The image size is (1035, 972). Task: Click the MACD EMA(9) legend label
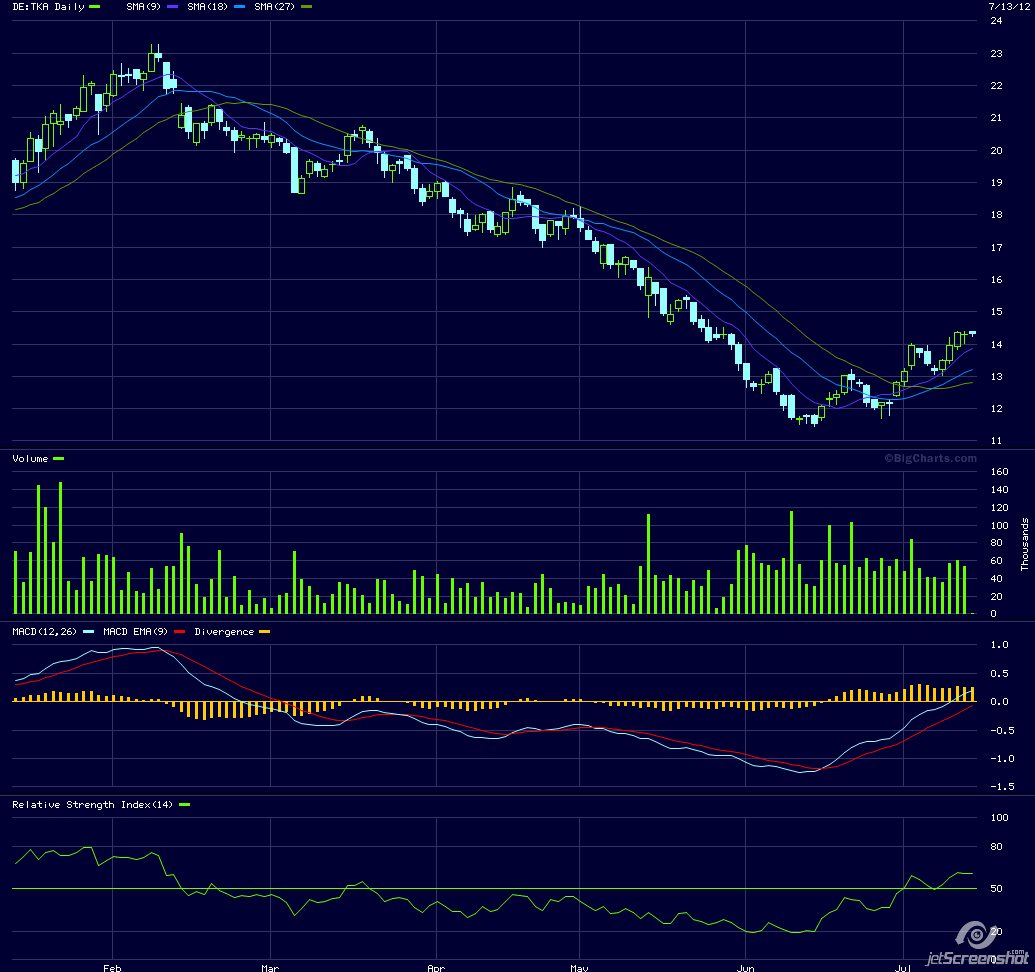135,632
